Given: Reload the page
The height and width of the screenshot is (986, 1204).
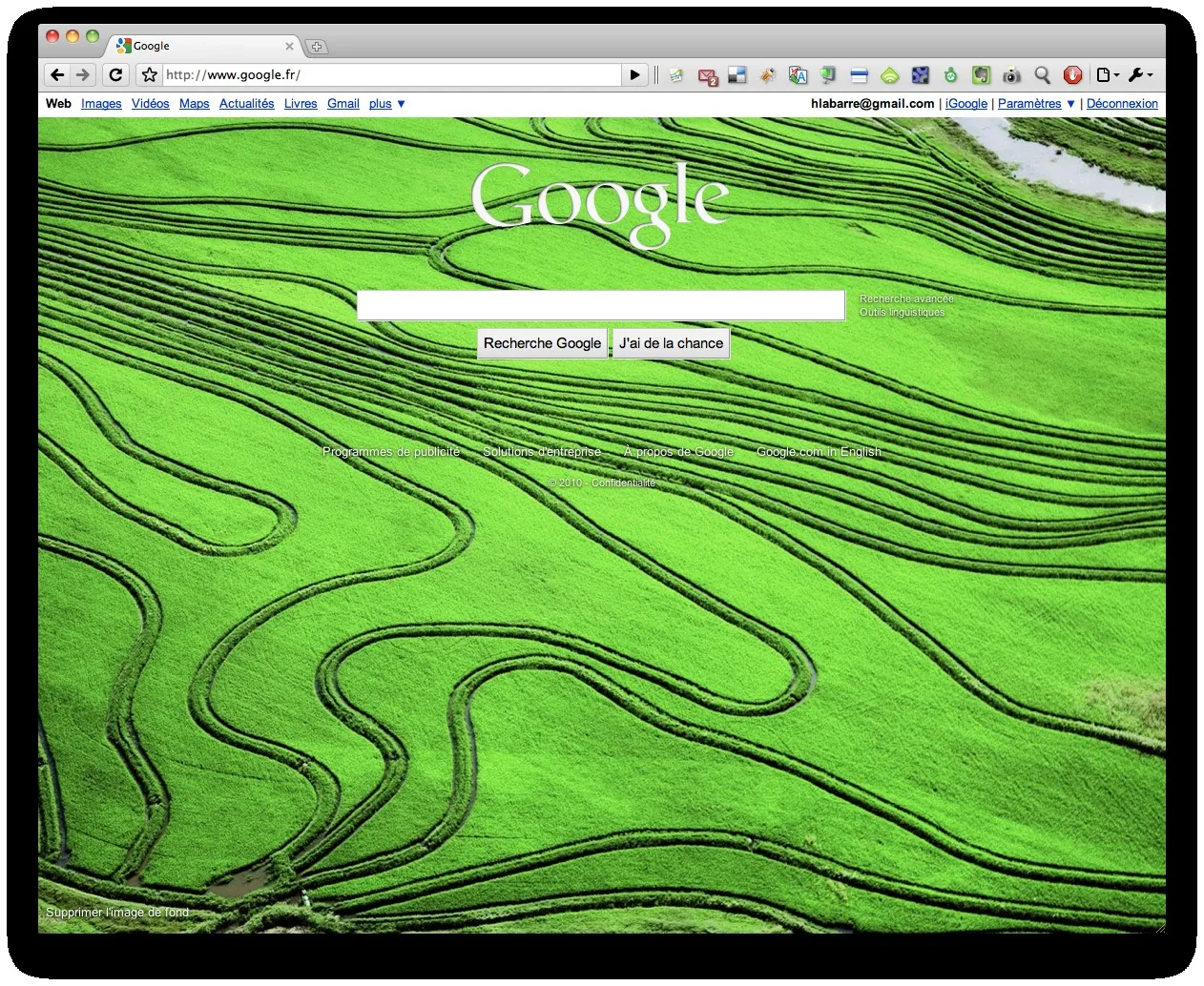Looking at the screenshot, I should (115, 74).
